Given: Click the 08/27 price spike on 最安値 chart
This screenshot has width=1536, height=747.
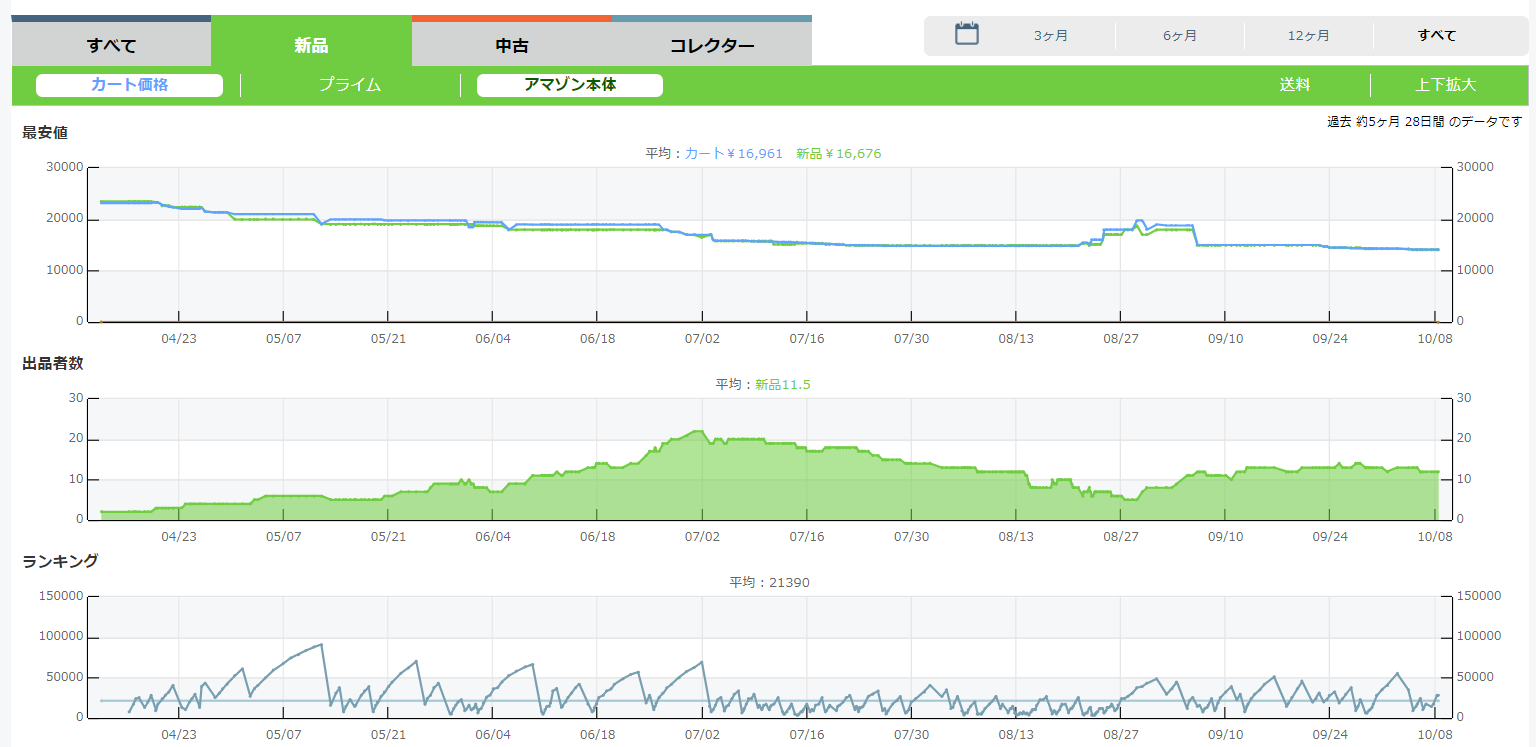Looking at the screenshot, I should click(1139, 221).
